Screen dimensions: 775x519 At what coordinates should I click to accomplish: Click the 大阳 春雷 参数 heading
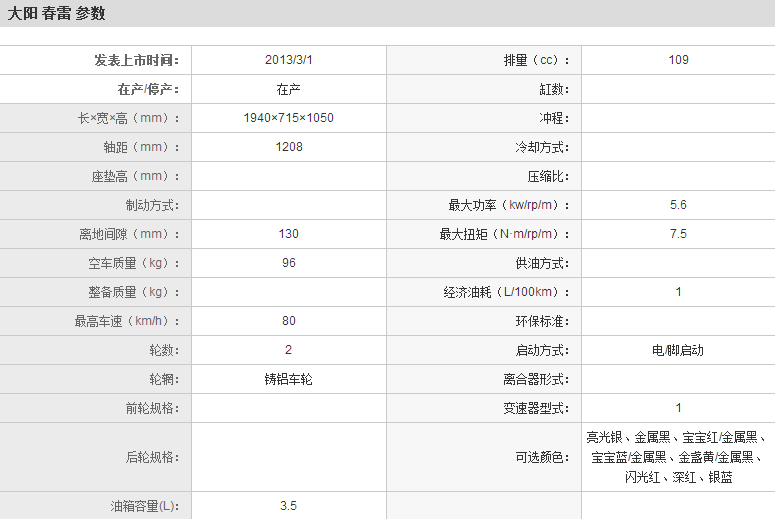click(56, 13)
